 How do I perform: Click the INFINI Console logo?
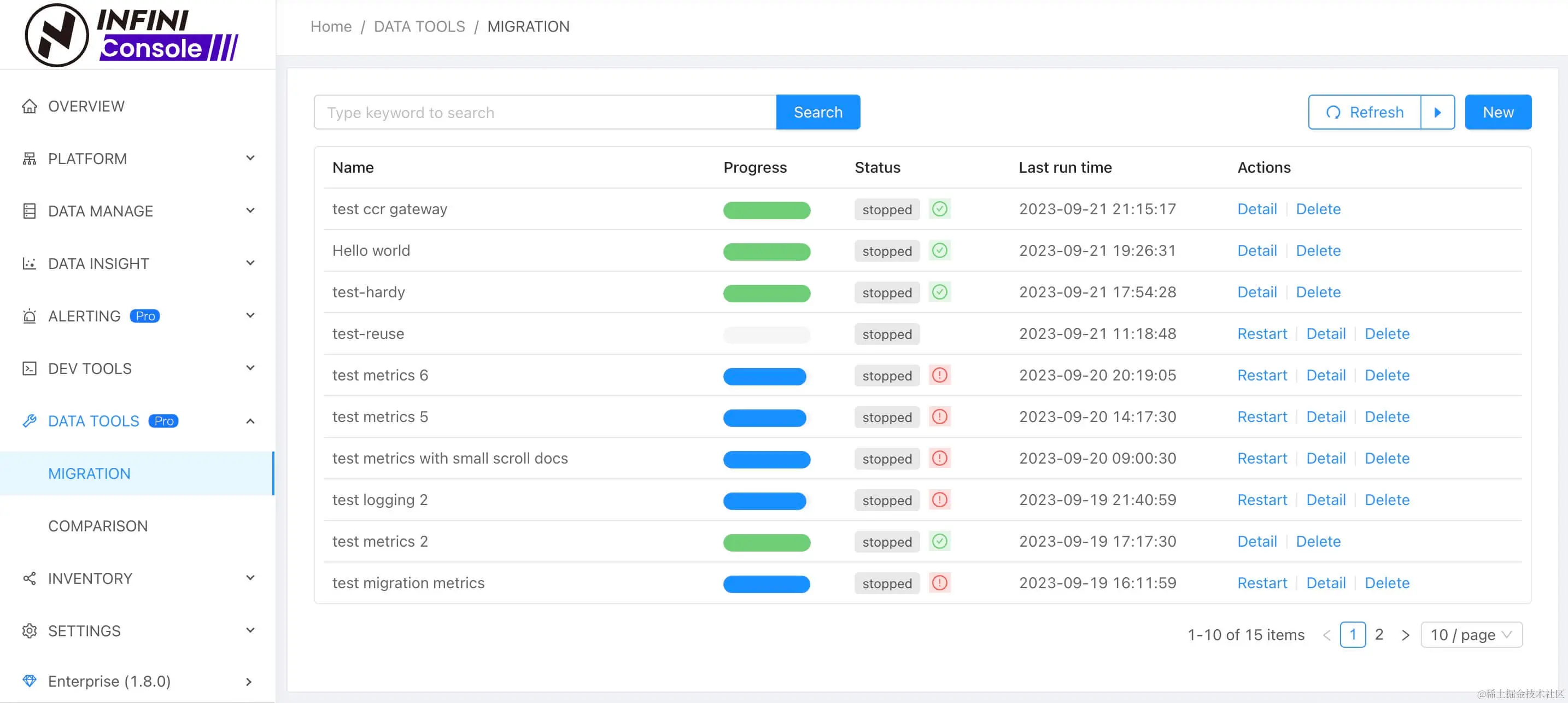[x=131, y=34]
